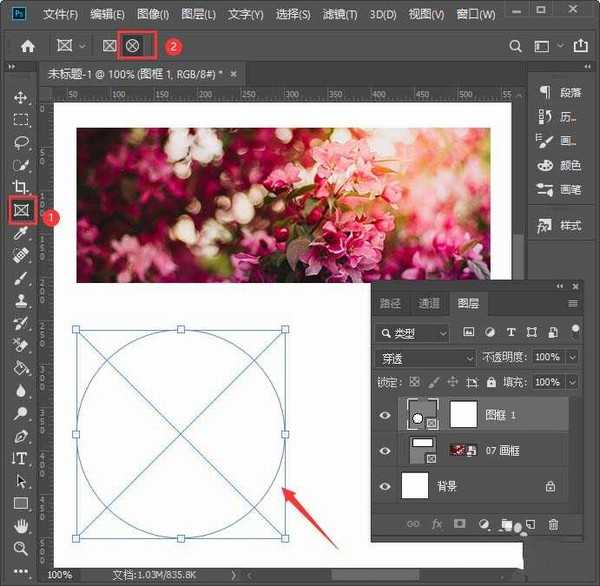Open the 段落 panel
600x586 pixels.
(560, 92)
